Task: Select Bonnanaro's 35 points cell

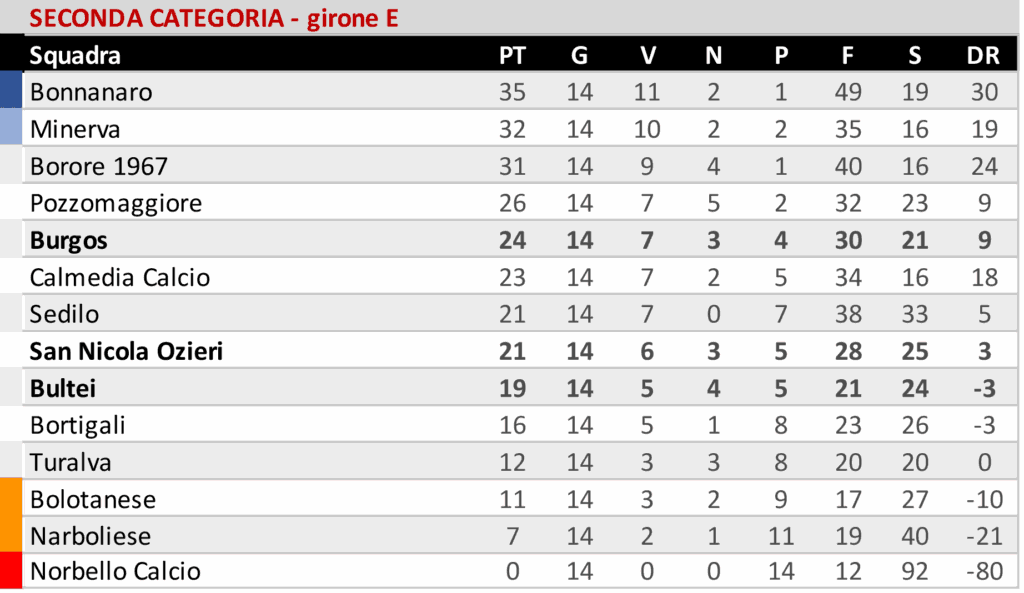Action: click(x=512, y=93)
